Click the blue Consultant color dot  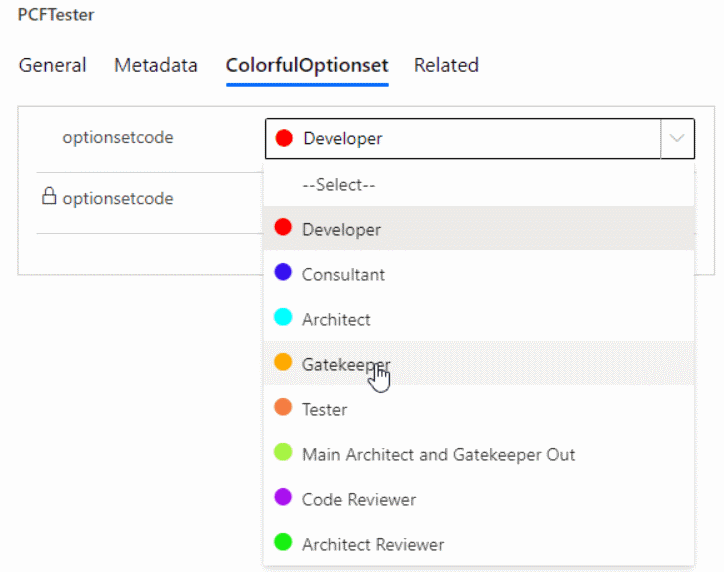(283, 272)
